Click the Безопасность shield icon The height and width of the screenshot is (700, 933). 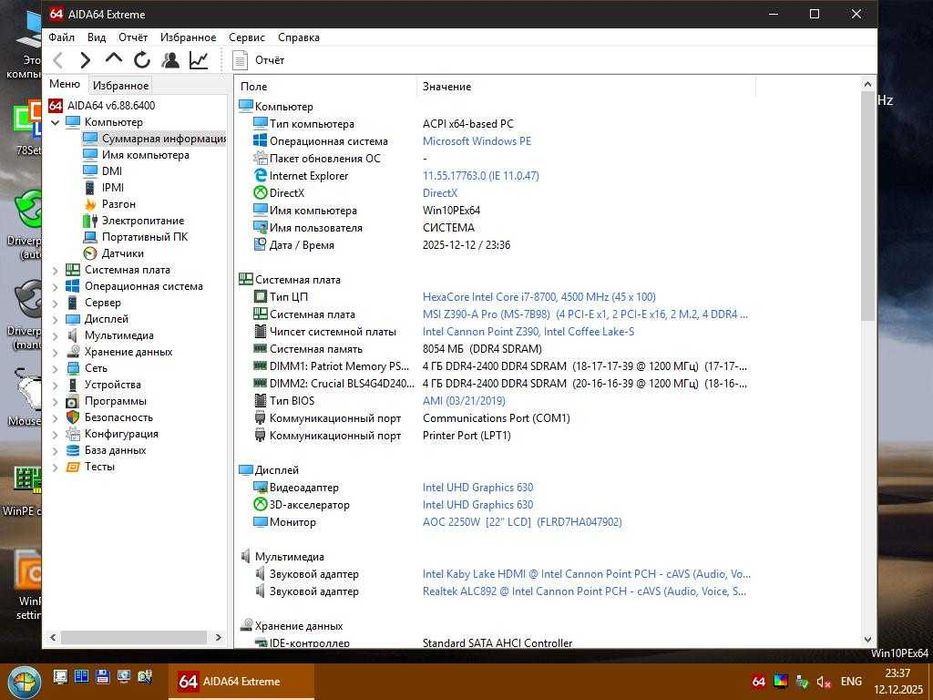(73, 418)
